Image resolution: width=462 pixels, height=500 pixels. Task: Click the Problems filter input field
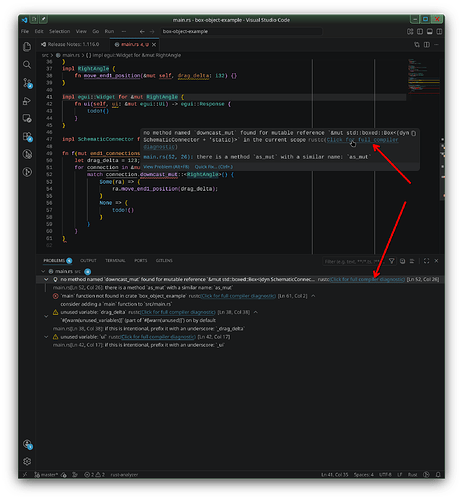click(353, 261)
